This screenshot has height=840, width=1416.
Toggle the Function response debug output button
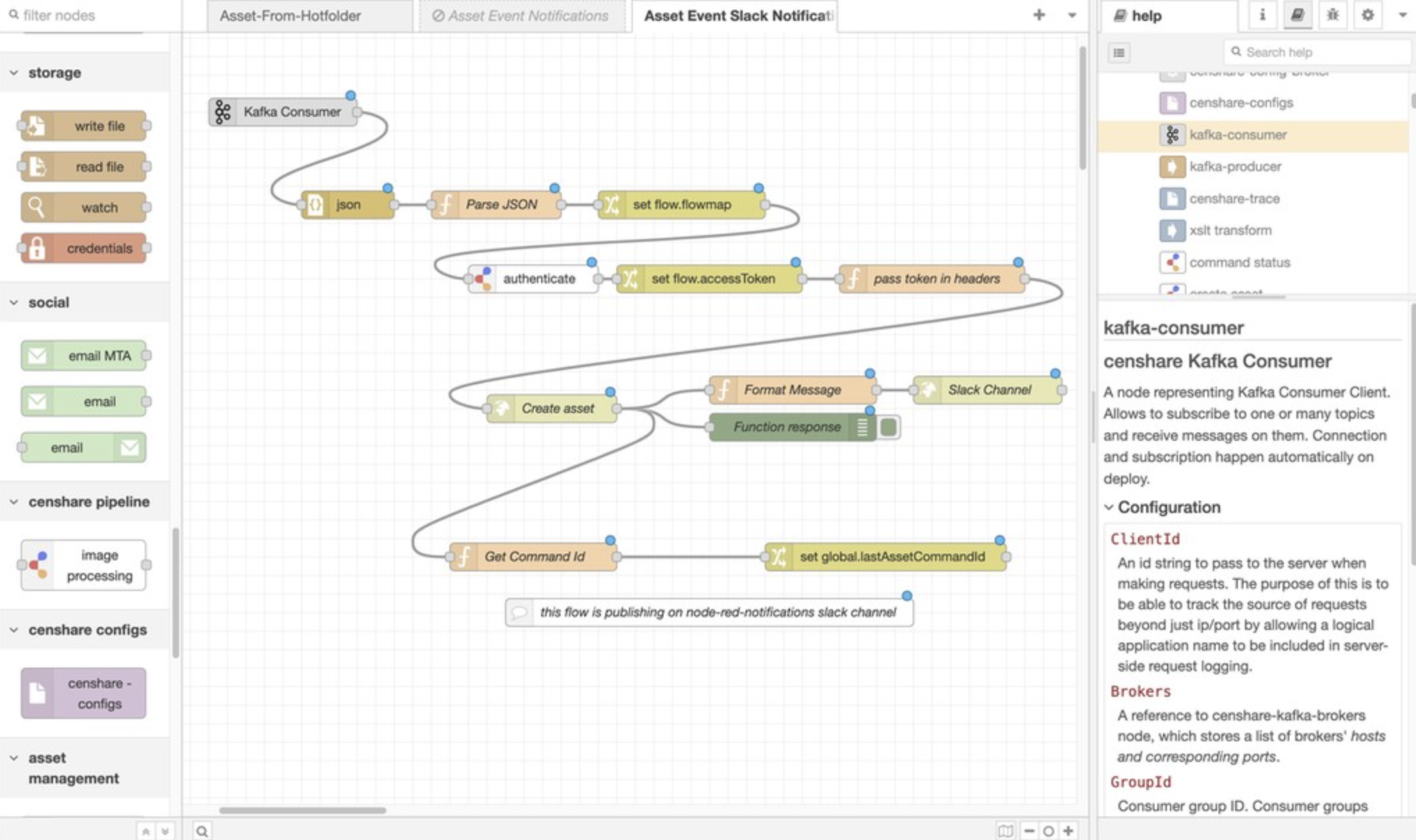(x=888, y=427)
